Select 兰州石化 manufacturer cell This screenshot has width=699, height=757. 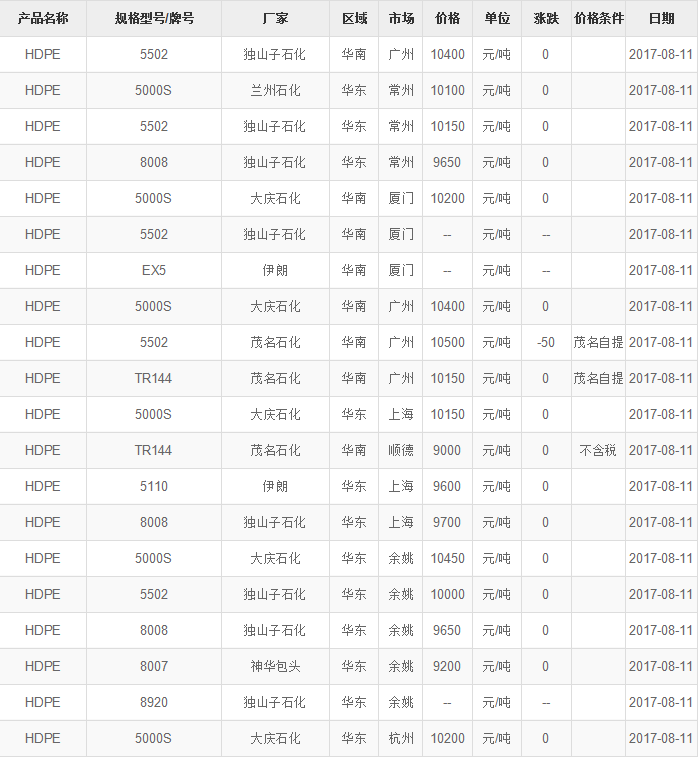pos(275,90)
